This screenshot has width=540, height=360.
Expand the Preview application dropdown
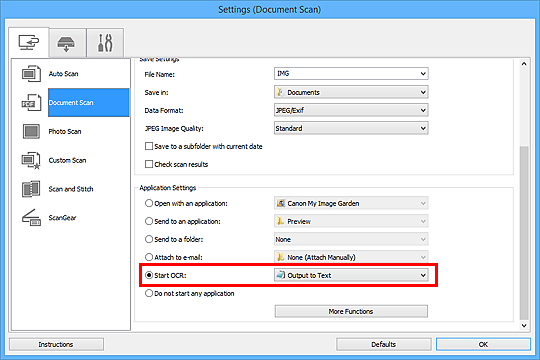tap(351, 221)
